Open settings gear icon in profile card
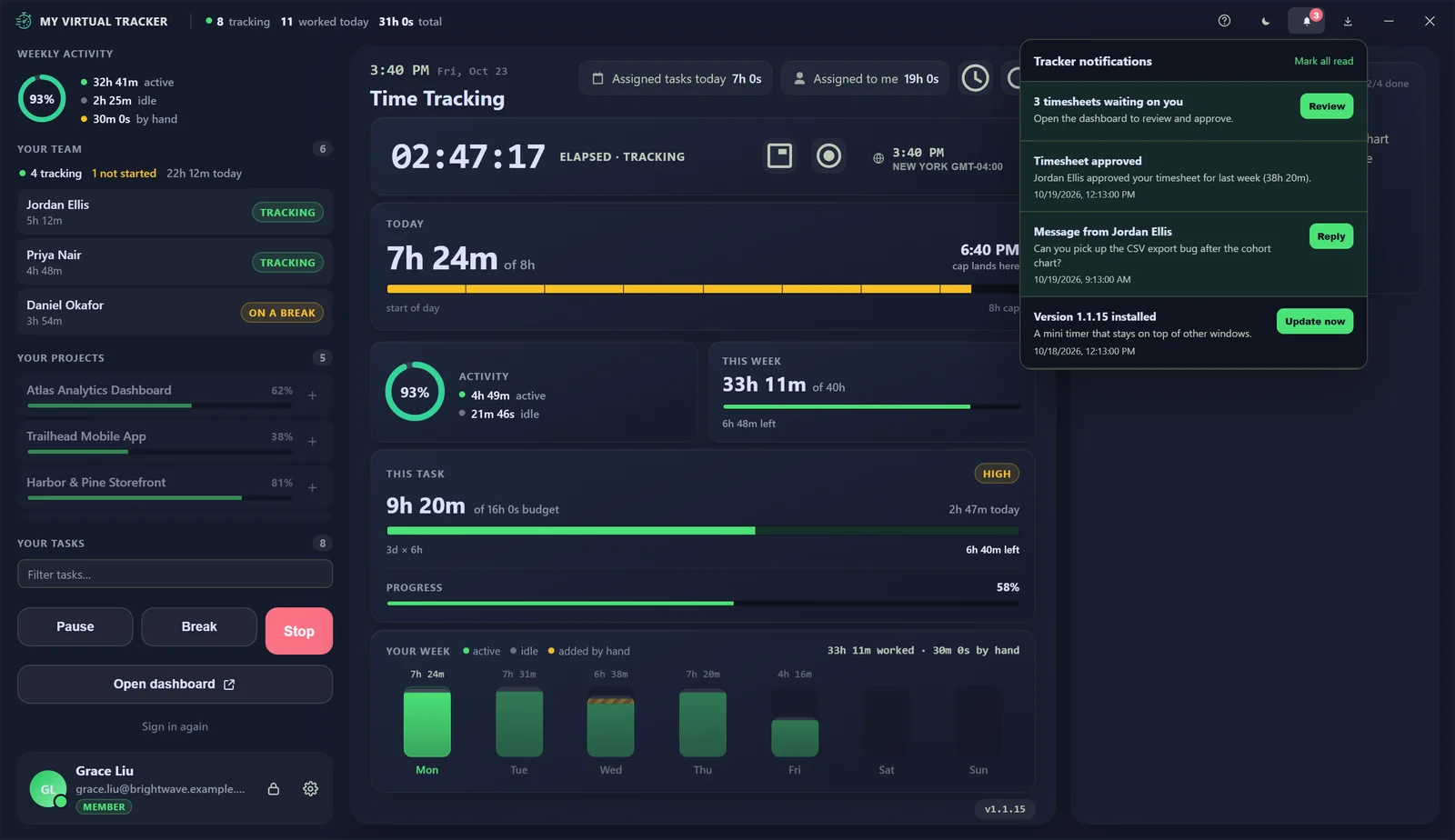This screenshot has width=1455, height=840. tap(310, 788)
